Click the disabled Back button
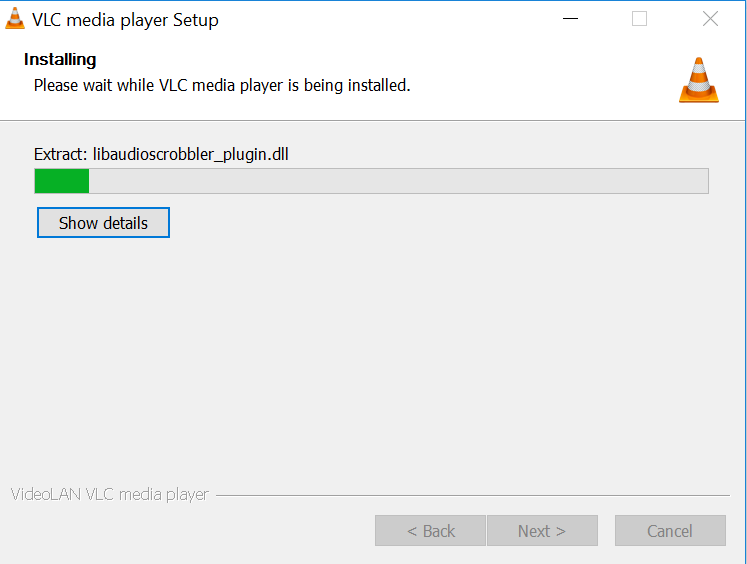747x564 pixels. coord(430,530)
